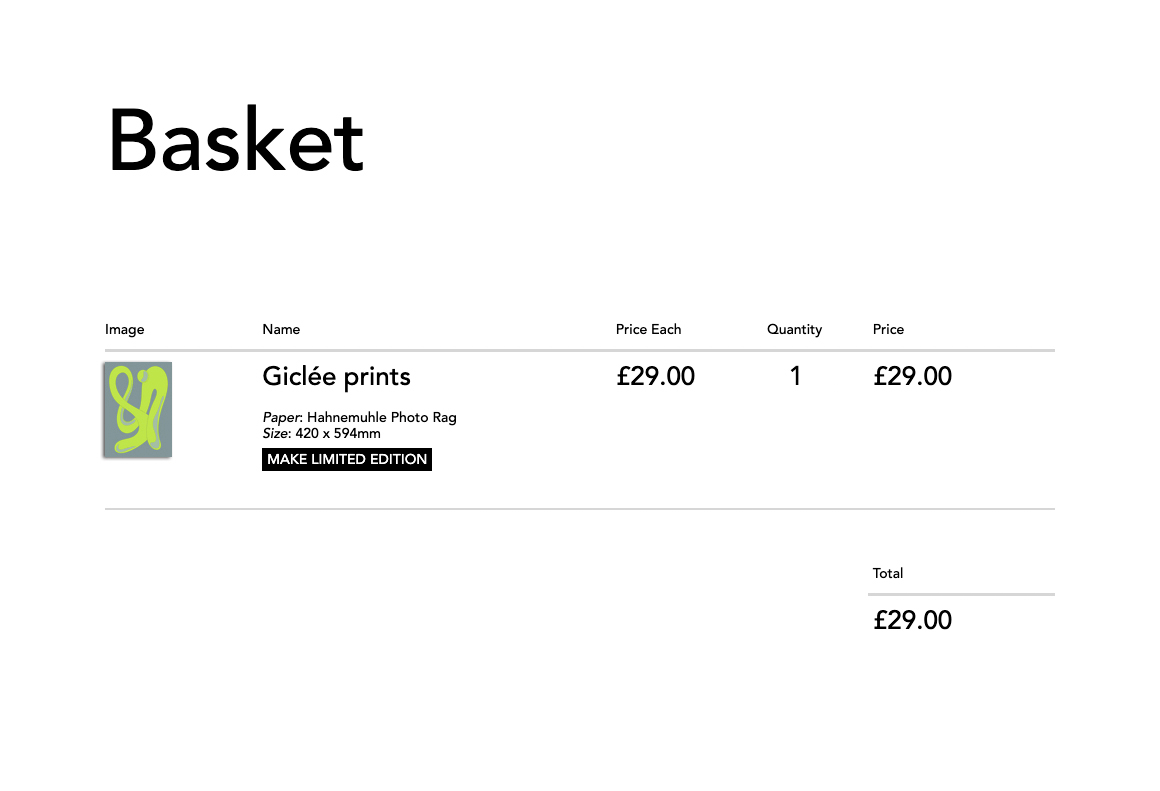
Task: Click the Image column header
Action: click(x=124, y=329)
